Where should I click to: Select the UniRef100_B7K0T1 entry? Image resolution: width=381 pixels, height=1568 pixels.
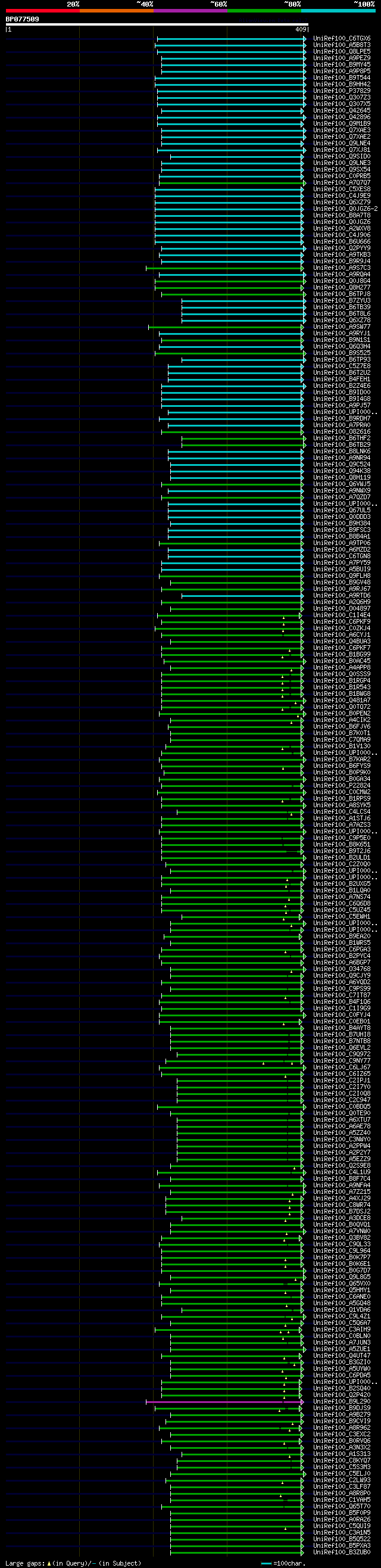tap(342, 733)
